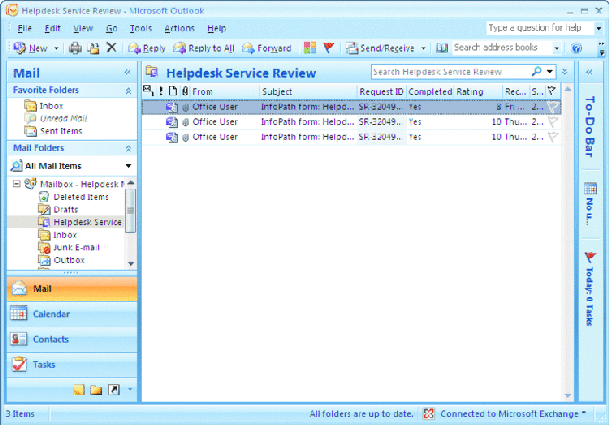The image size is (609, 425).
Task: Expand the Query Builder chevron
Action: point(565,72)
